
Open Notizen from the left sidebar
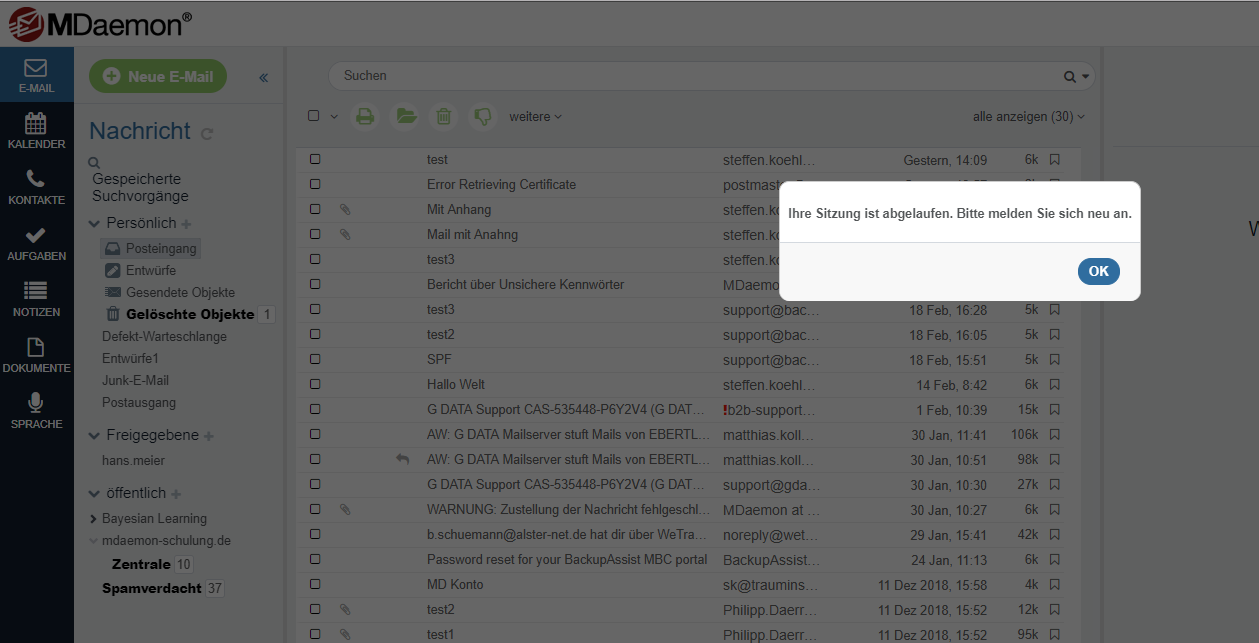[x=36, y=299]
